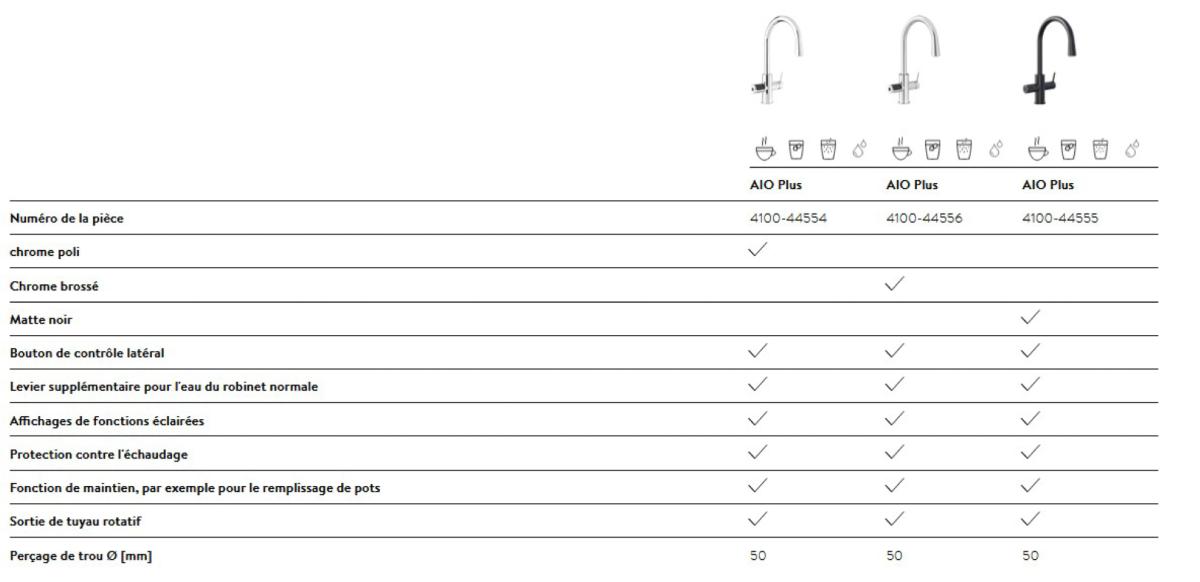Click AIO Plus title above 4100-44555
This screenshot has width=1200, height=582.
[1048, 185]
